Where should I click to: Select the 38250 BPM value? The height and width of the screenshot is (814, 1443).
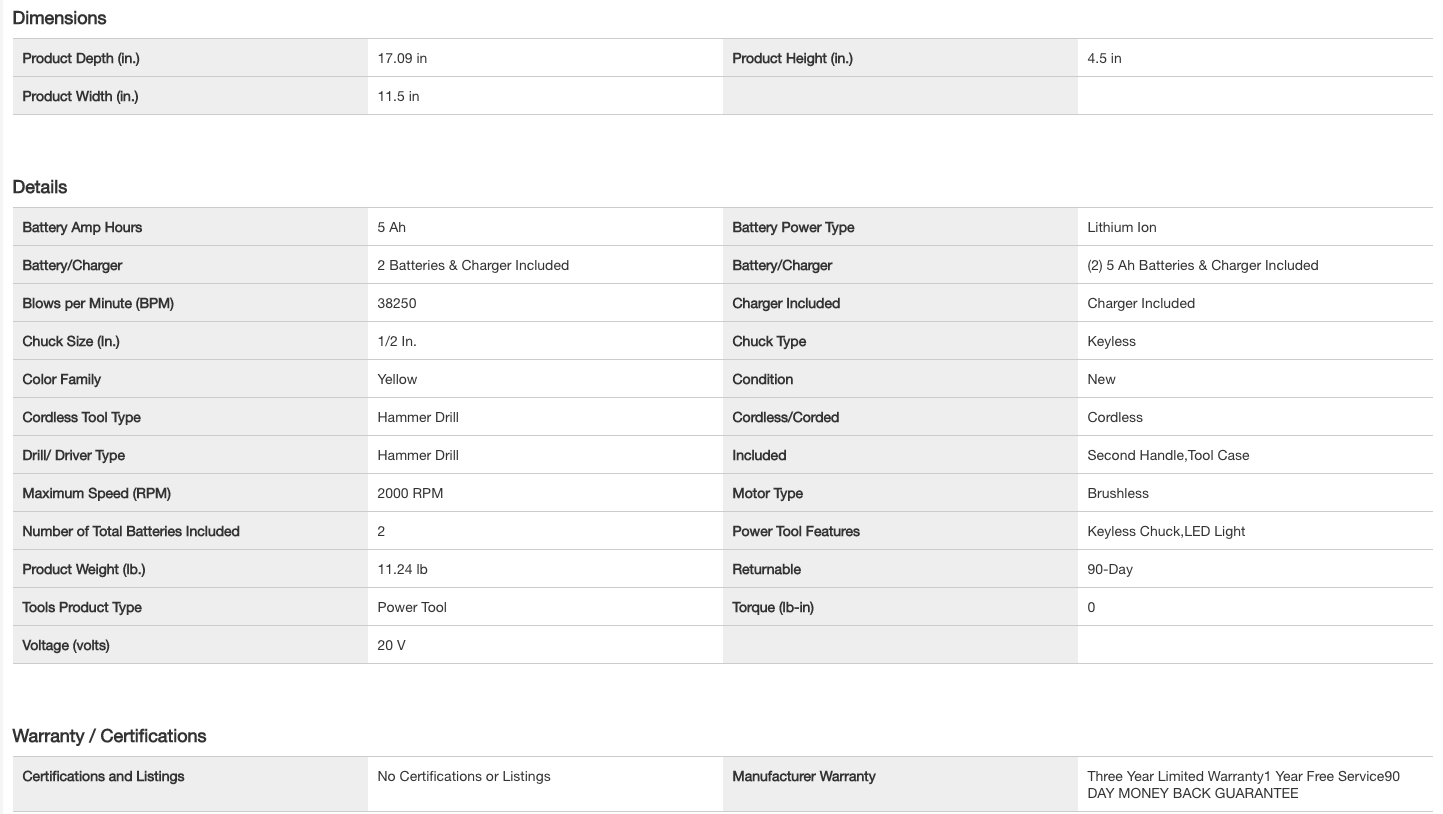click(397, 303)
